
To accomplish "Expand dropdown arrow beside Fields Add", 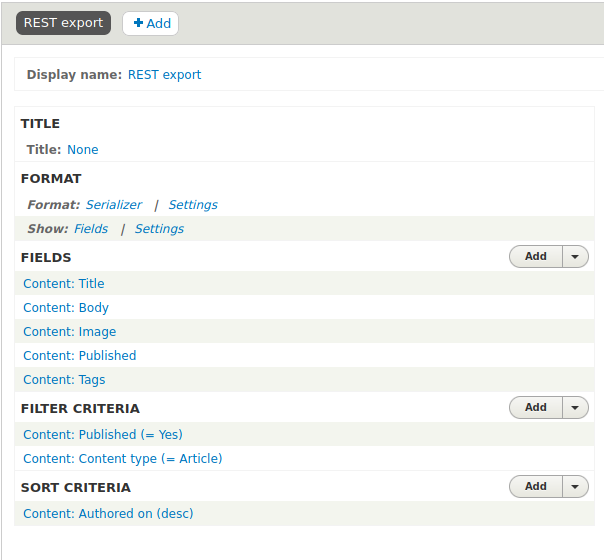I will pos(575,257).
